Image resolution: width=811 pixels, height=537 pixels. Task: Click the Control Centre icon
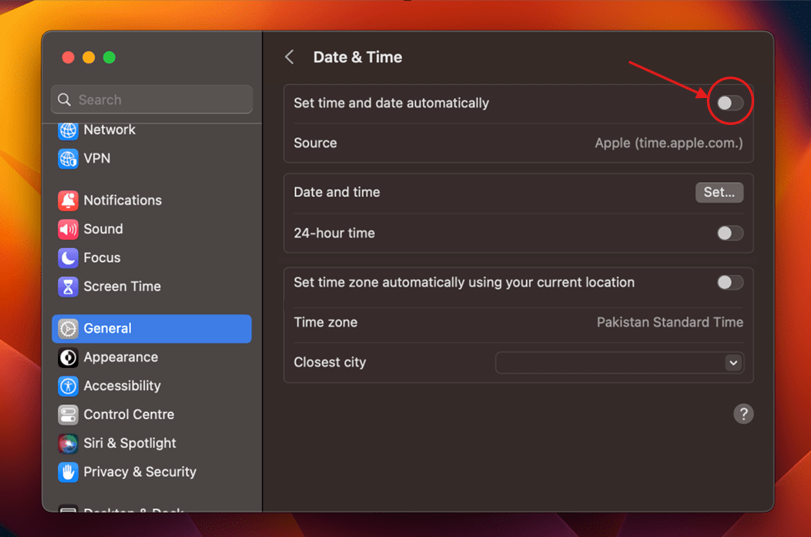(68, 415)
